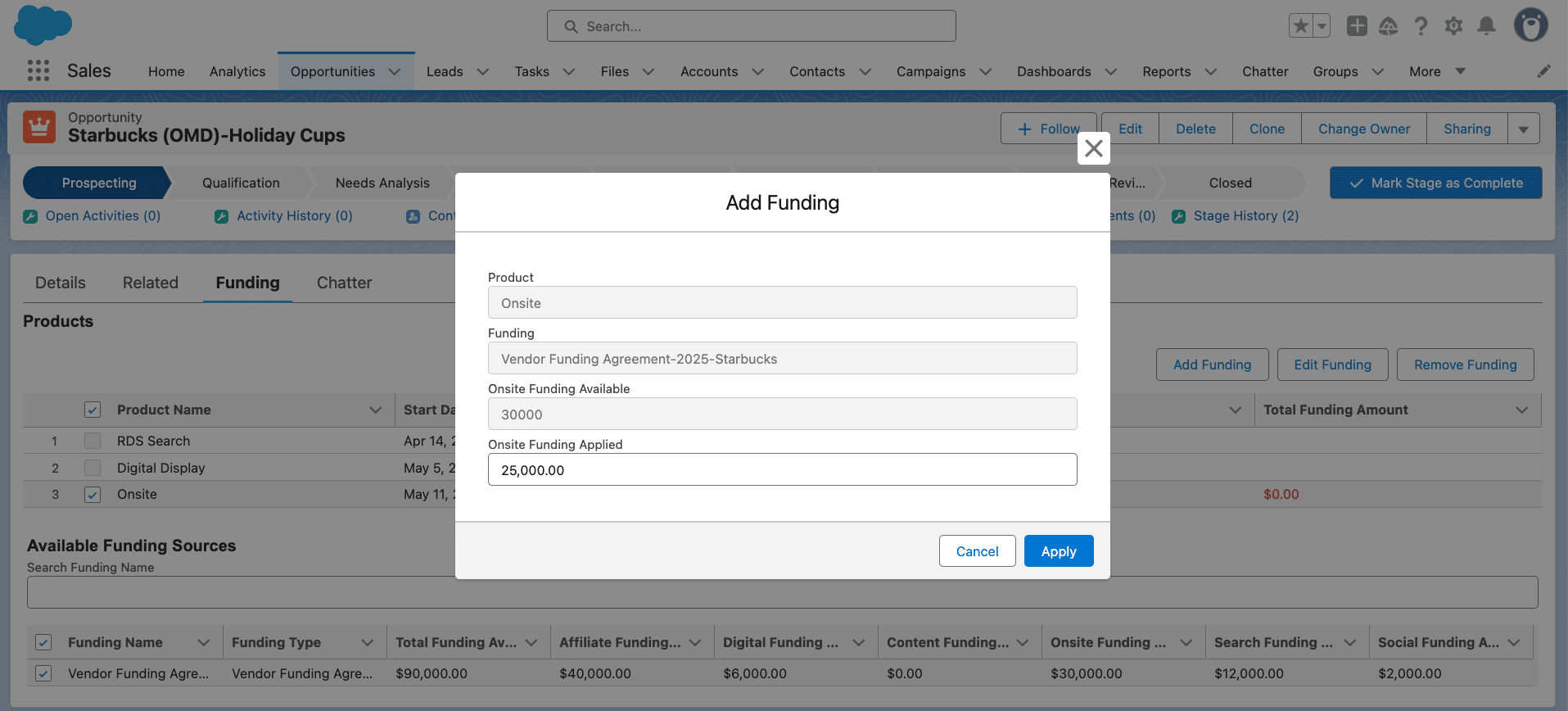
Task: Open the Setup gear icon
Action: click(x=1453, y=26)
